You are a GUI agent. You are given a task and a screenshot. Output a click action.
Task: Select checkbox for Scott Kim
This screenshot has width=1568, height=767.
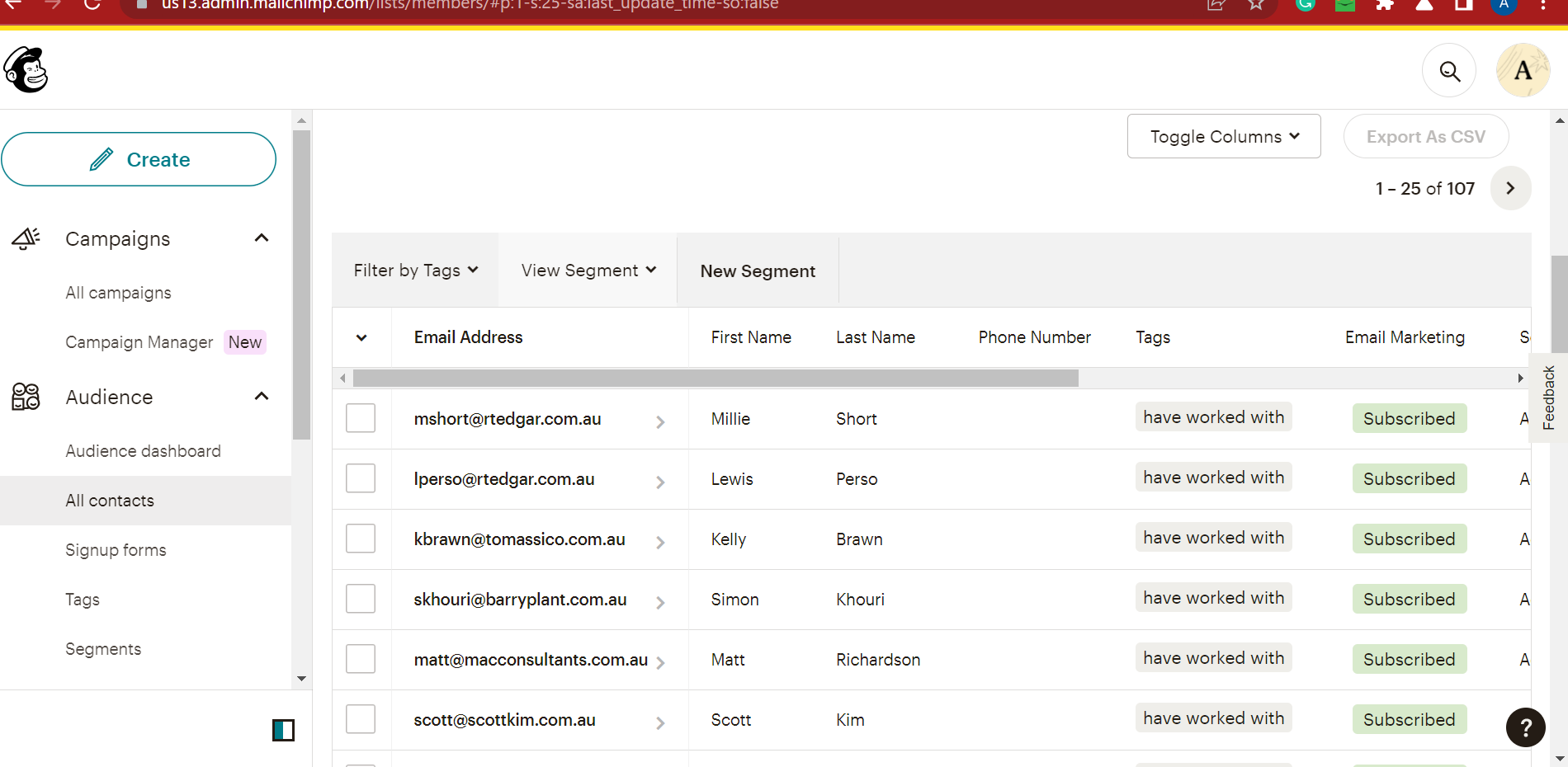(x=361, y=719)
